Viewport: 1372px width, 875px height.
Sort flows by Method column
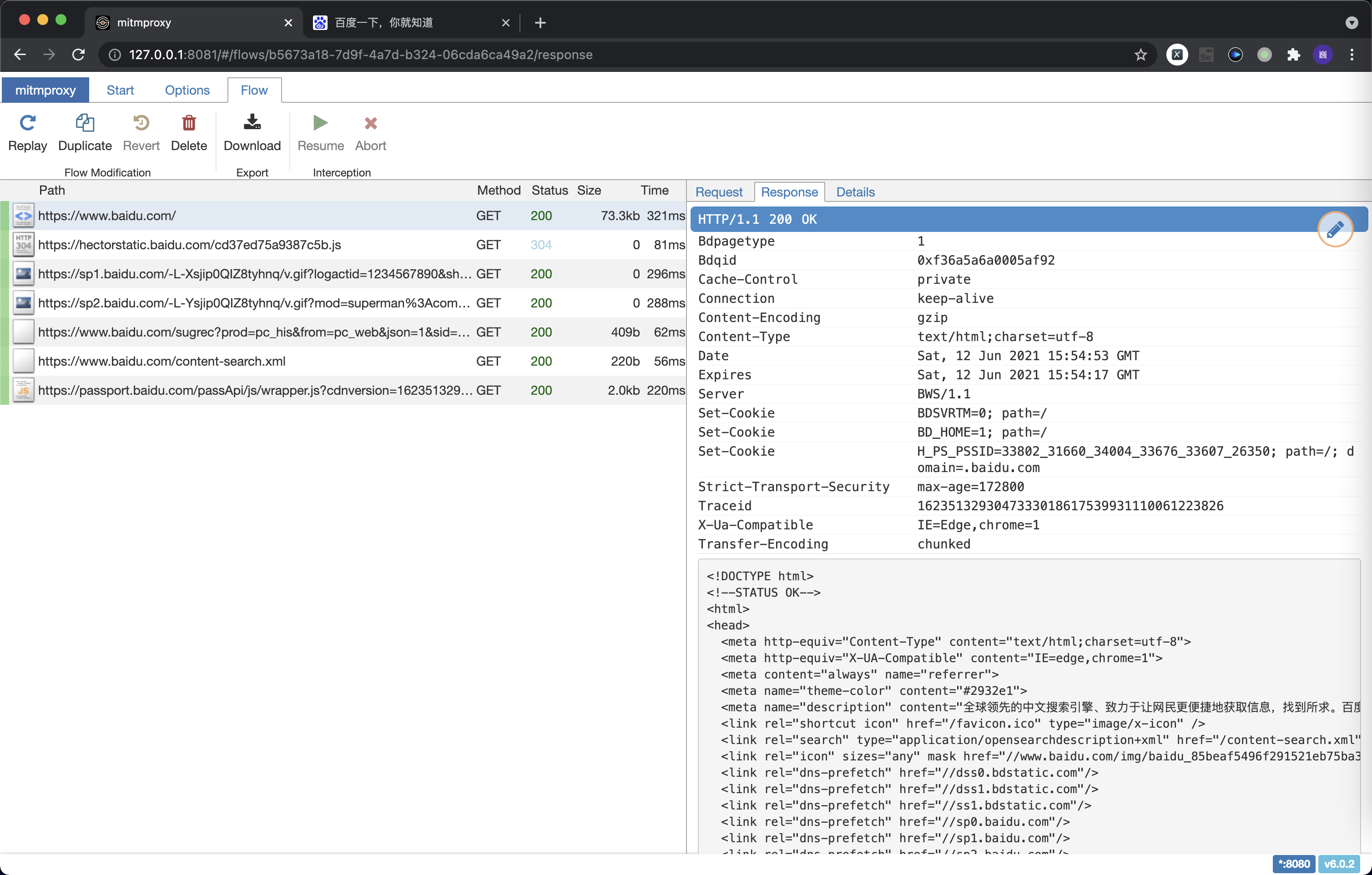[499, 190]
